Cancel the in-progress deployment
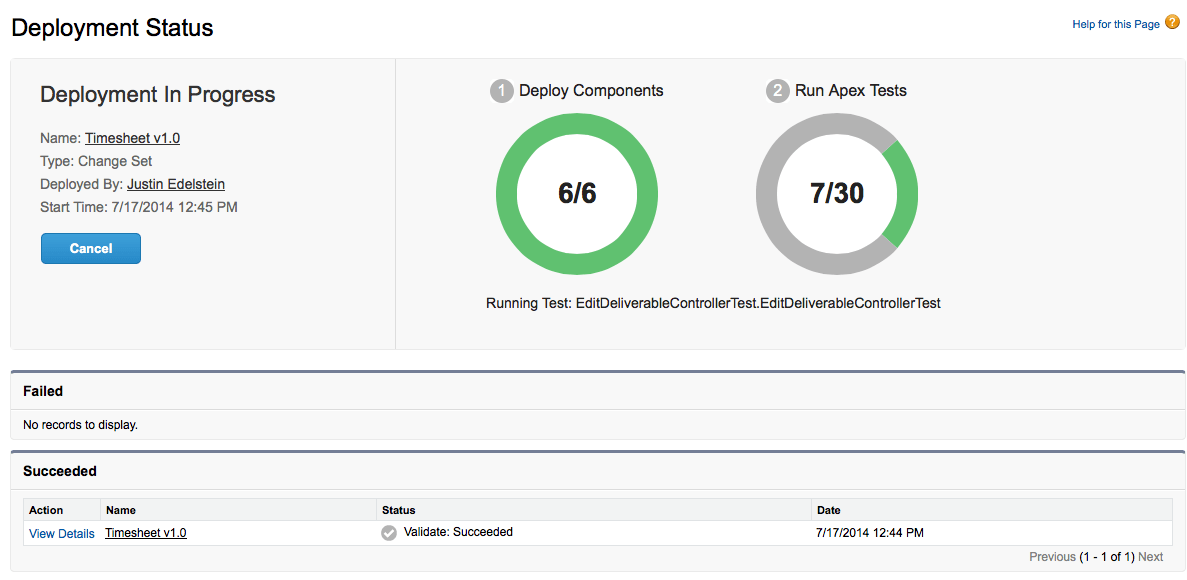The height and width of the screenshot is (580, 1187). (x=90, y=248)
